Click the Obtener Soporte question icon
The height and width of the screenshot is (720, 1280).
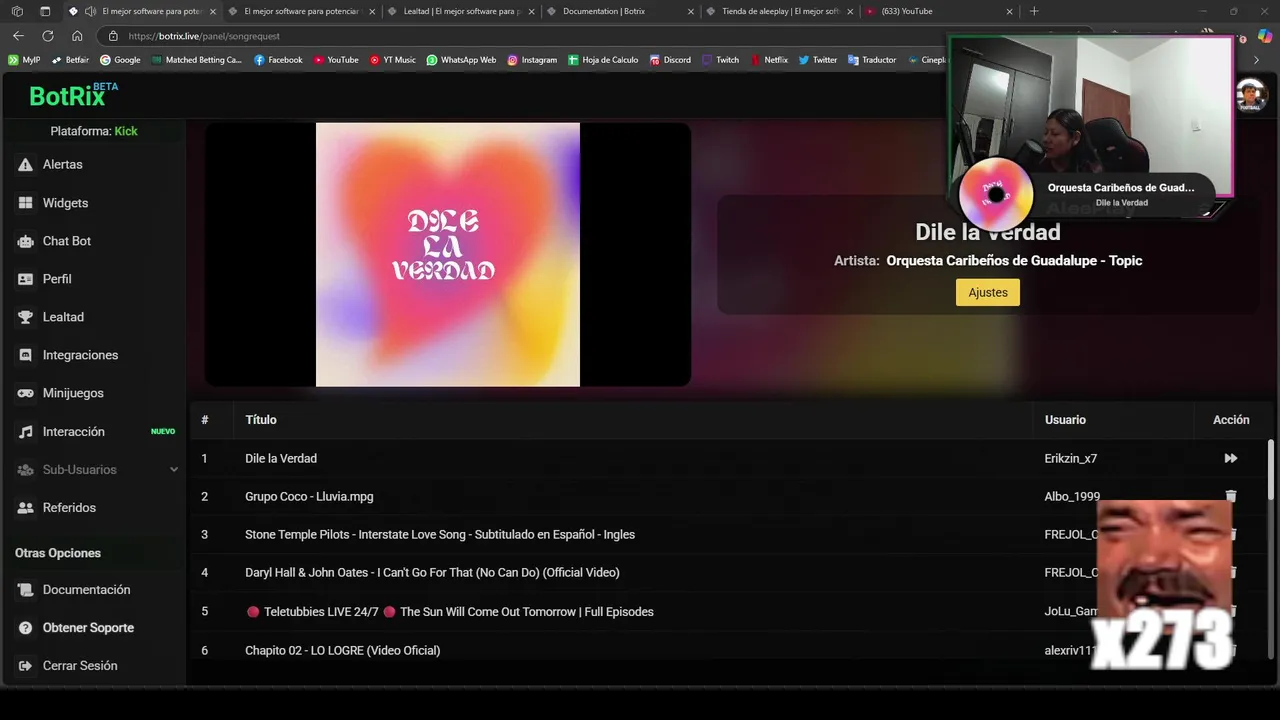point(25,628)
